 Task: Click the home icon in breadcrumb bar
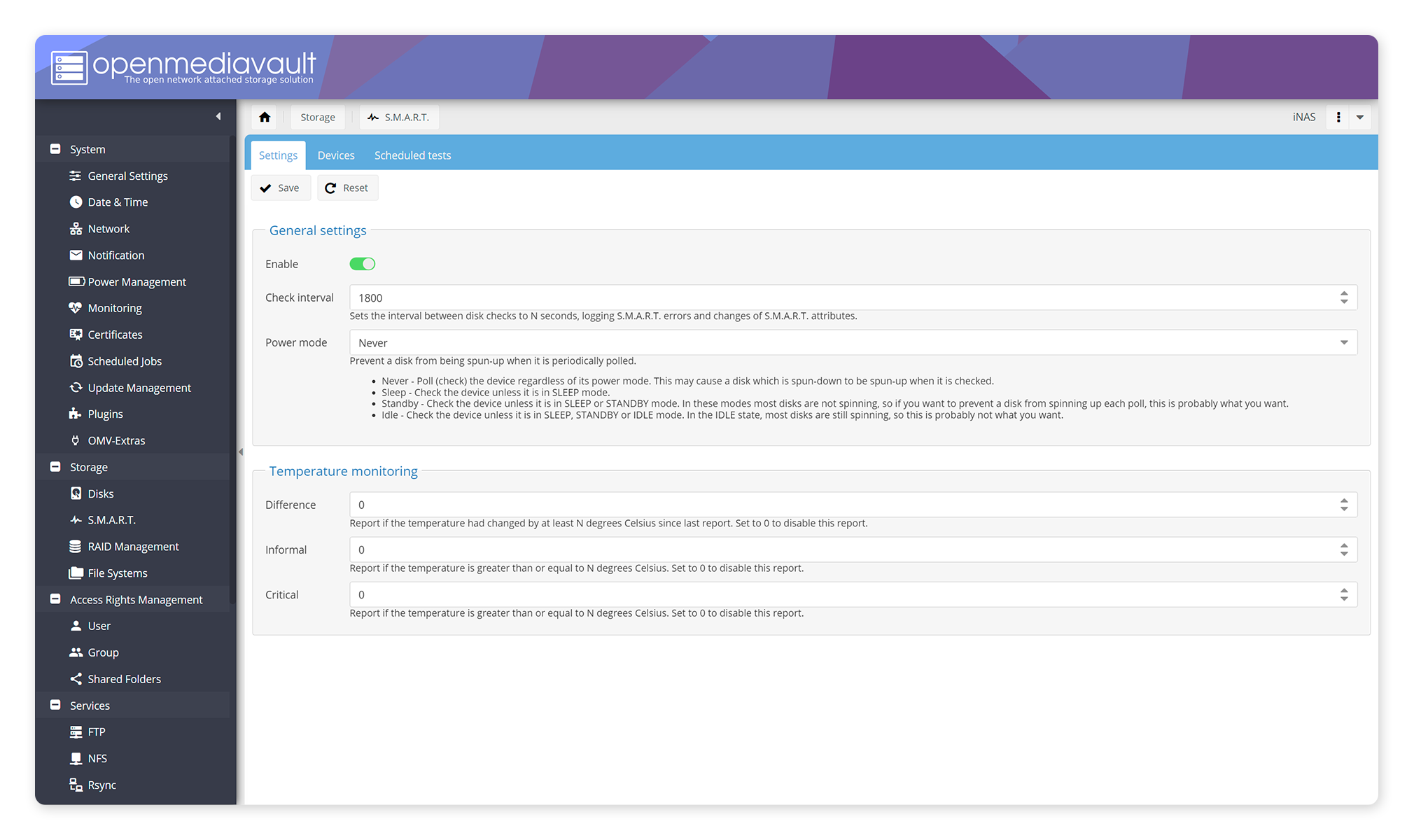click(x=265, y=117)
